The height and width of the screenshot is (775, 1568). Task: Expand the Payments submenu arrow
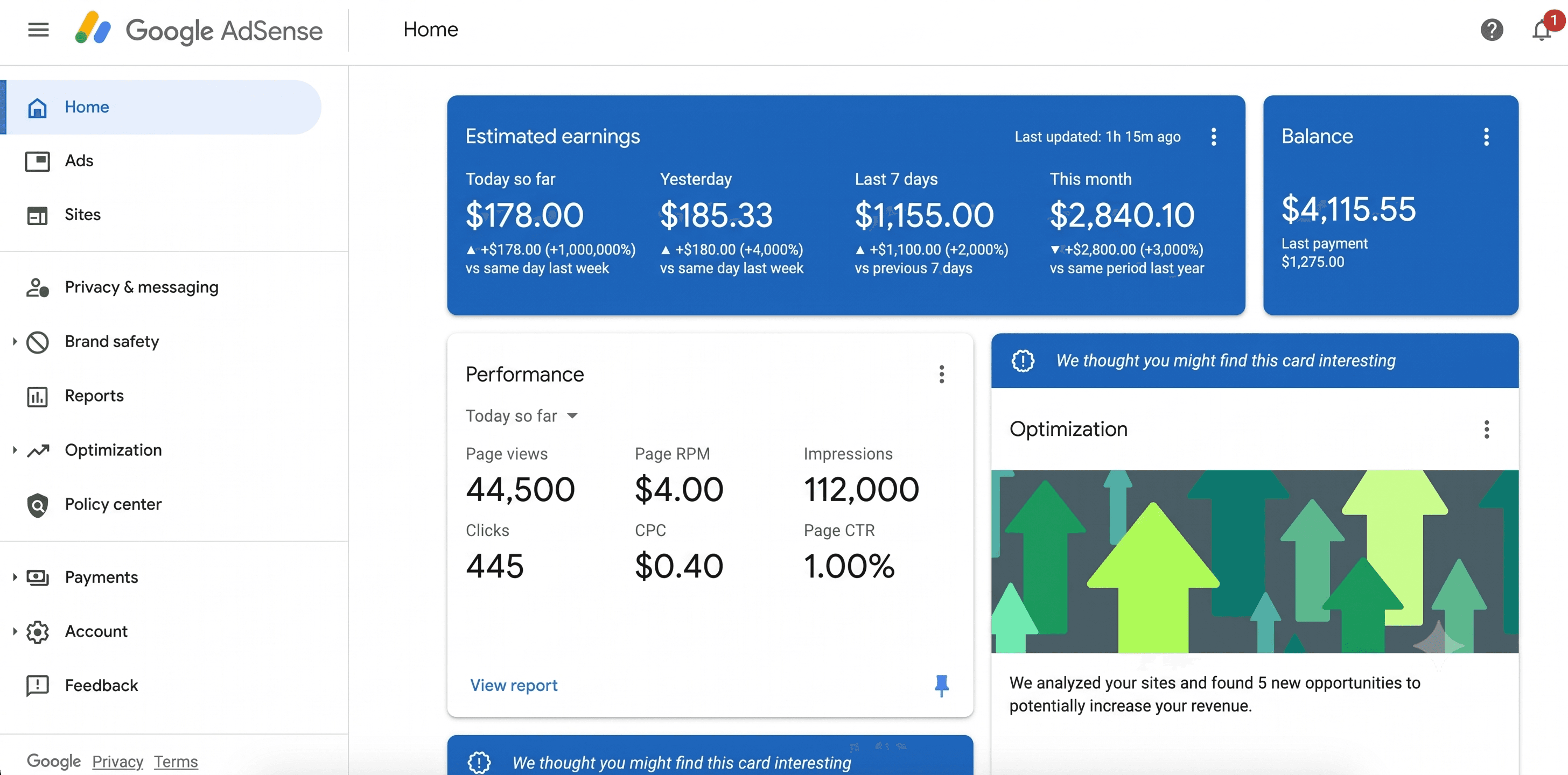pos(15,577)
